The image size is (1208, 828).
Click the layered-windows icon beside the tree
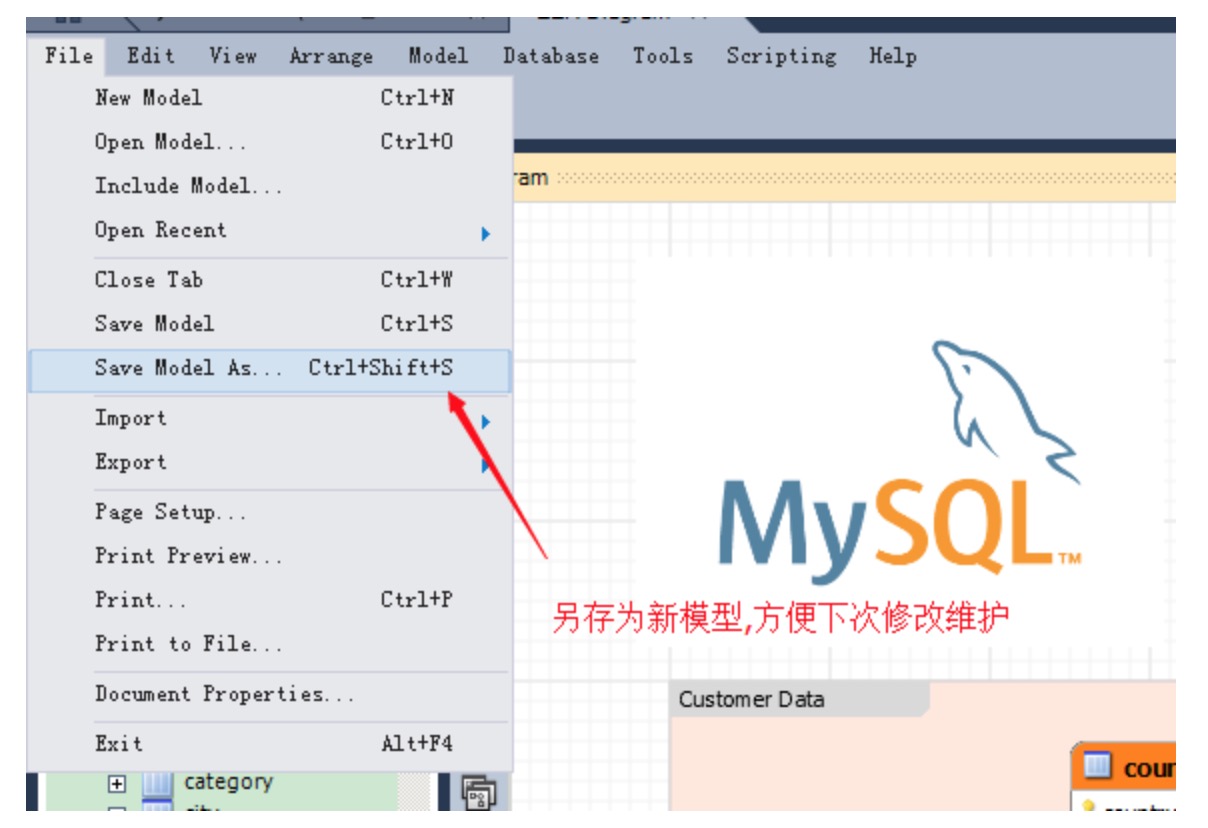478,792
